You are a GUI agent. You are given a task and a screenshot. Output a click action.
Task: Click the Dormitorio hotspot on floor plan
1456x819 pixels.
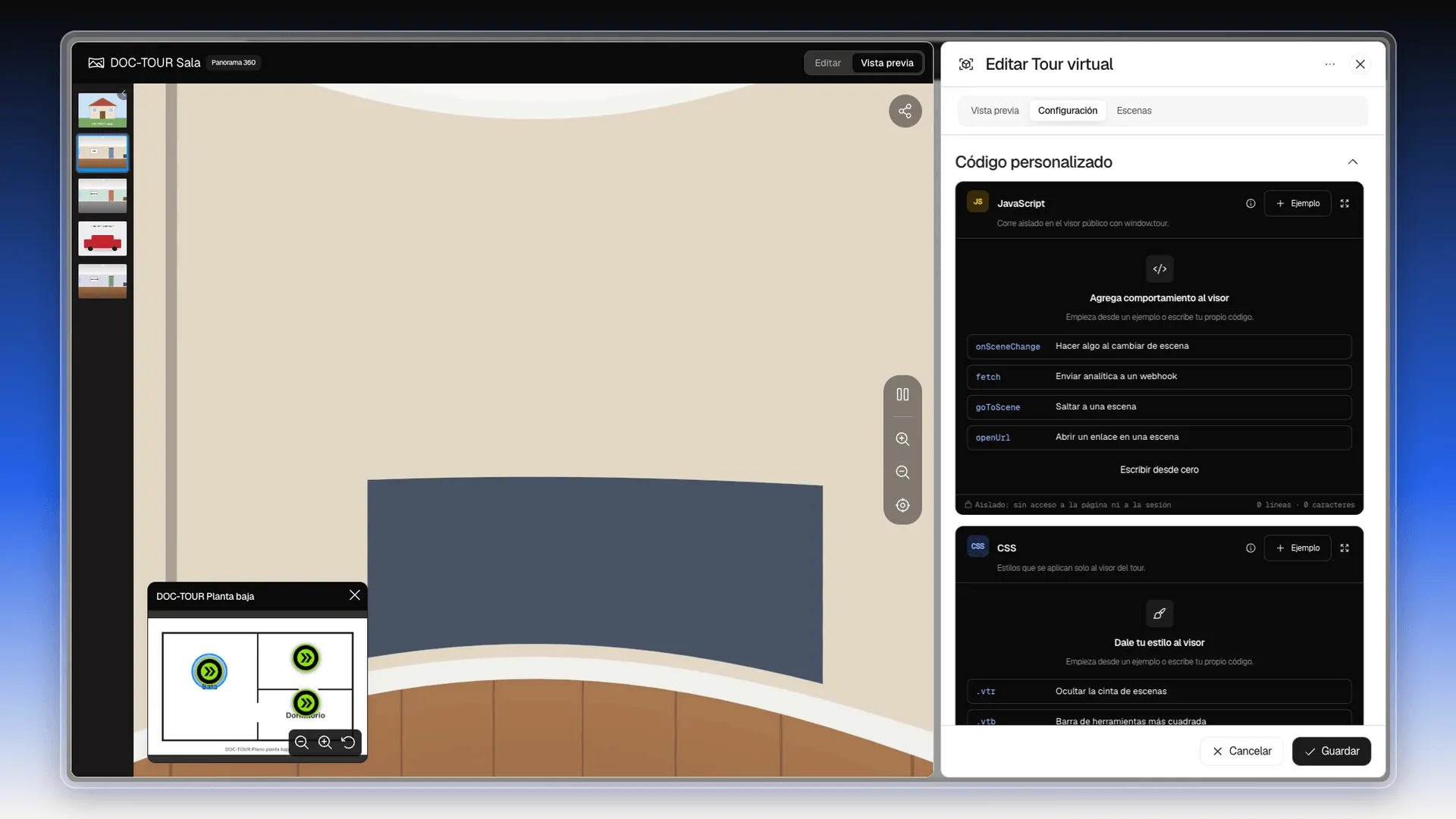[x=306, y=703]
